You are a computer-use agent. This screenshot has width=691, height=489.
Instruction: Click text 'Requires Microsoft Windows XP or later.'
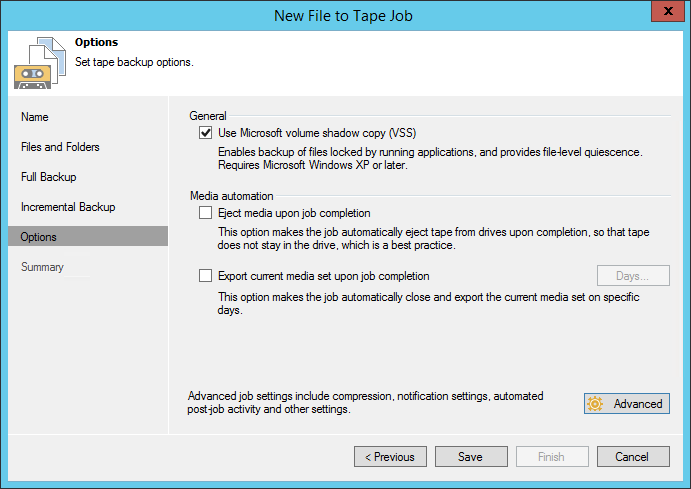coord(313,165)
